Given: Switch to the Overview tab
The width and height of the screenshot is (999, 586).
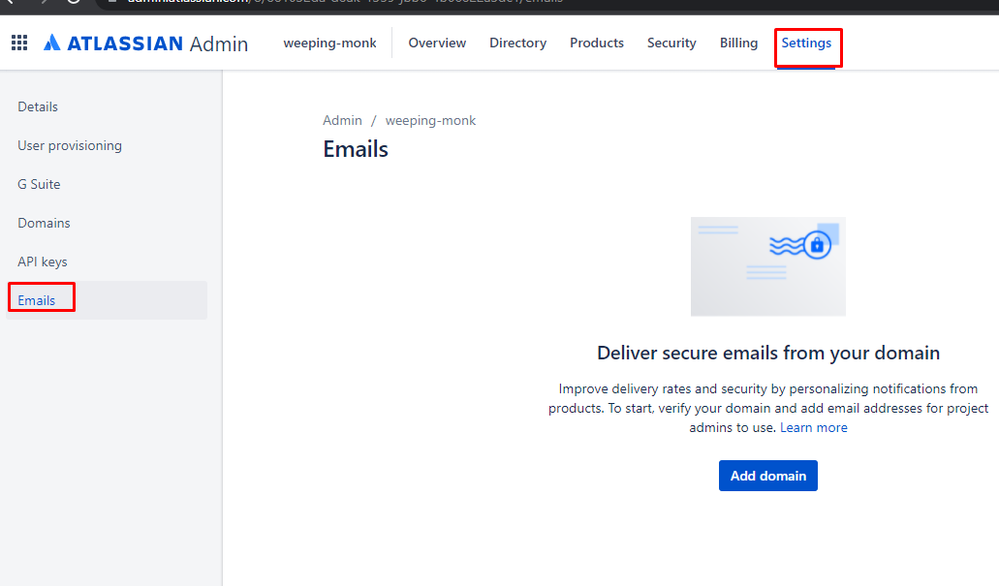Looking at the screenshot, I should [437, 42].
